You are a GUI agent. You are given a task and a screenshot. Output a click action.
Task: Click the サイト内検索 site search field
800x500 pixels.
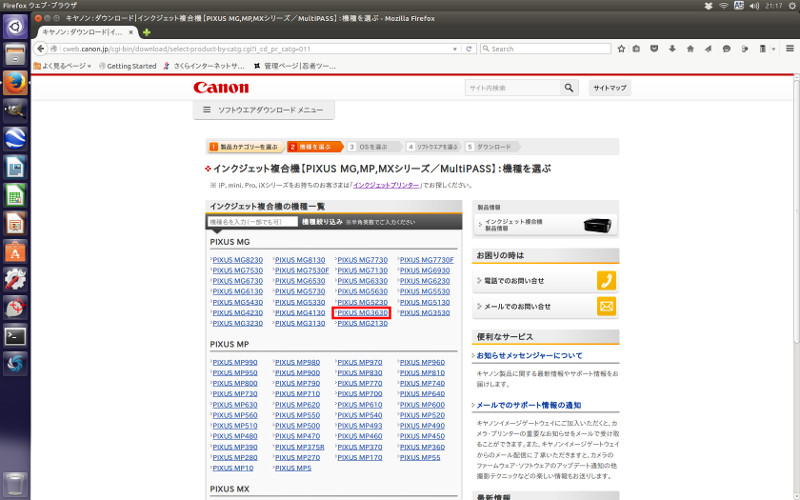[513, 88]
